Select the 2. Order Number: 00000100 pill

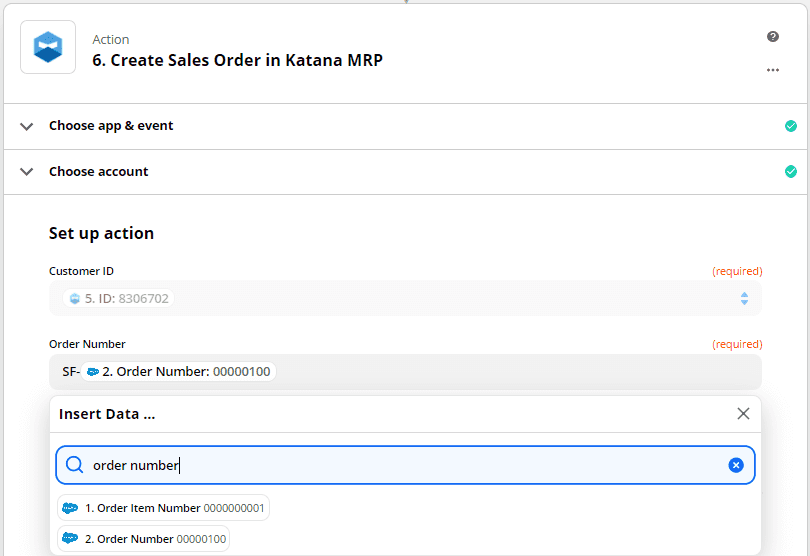click(x=178, y=372)
